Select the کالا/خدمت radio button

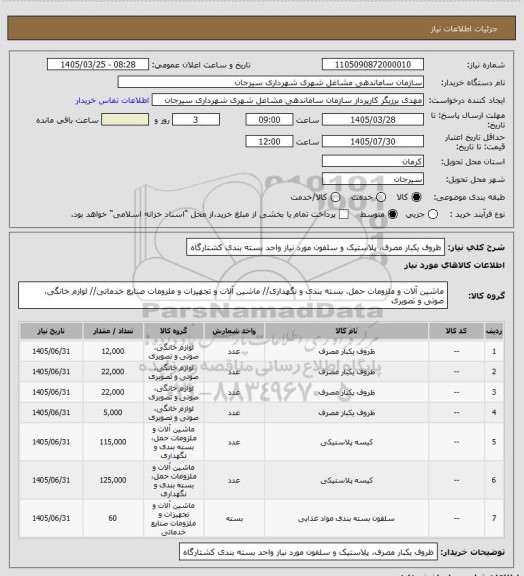(335, 197)
